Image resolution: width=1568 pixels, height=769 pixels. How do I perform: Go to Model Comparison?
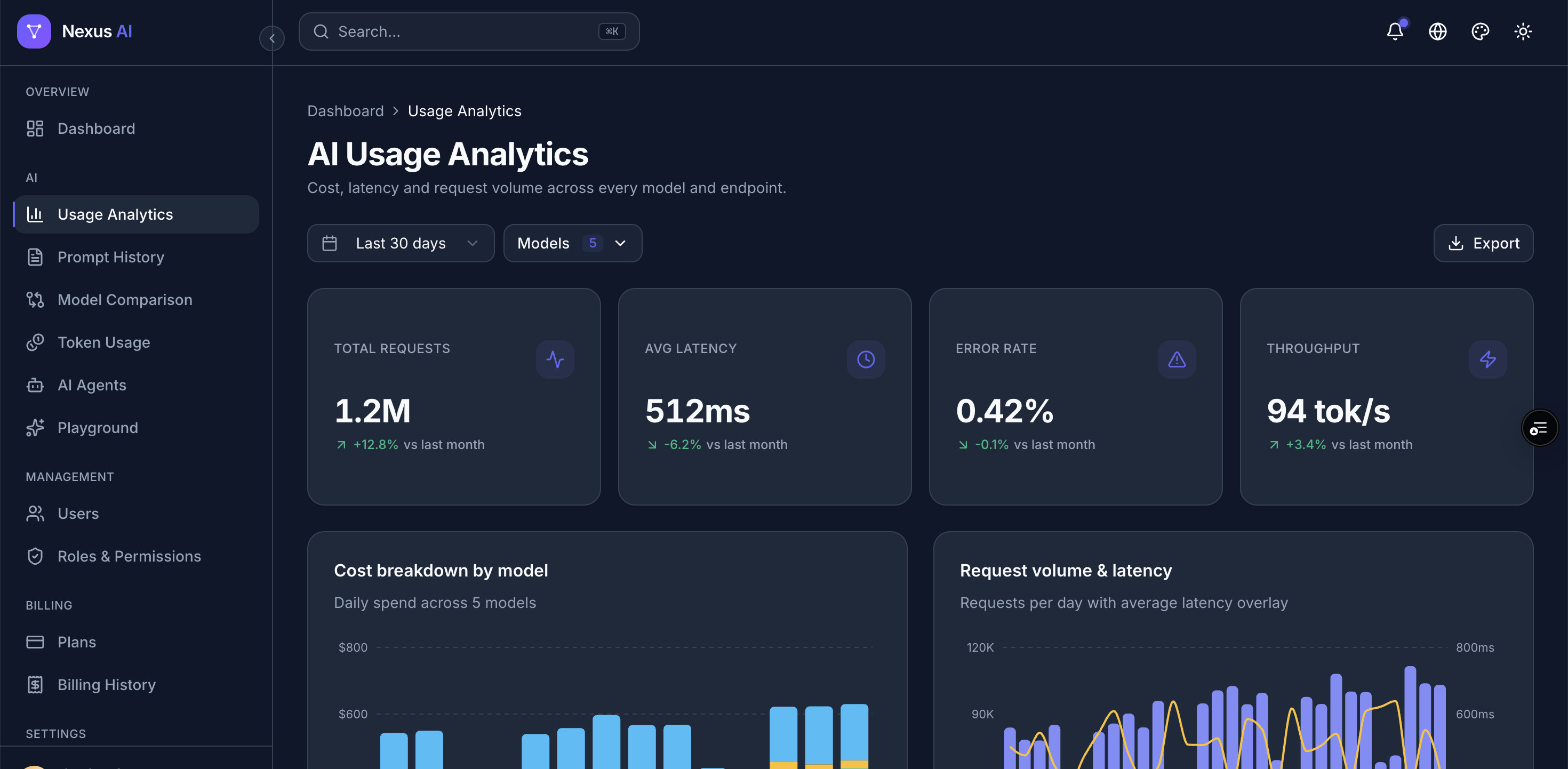[x=136, y=300]
